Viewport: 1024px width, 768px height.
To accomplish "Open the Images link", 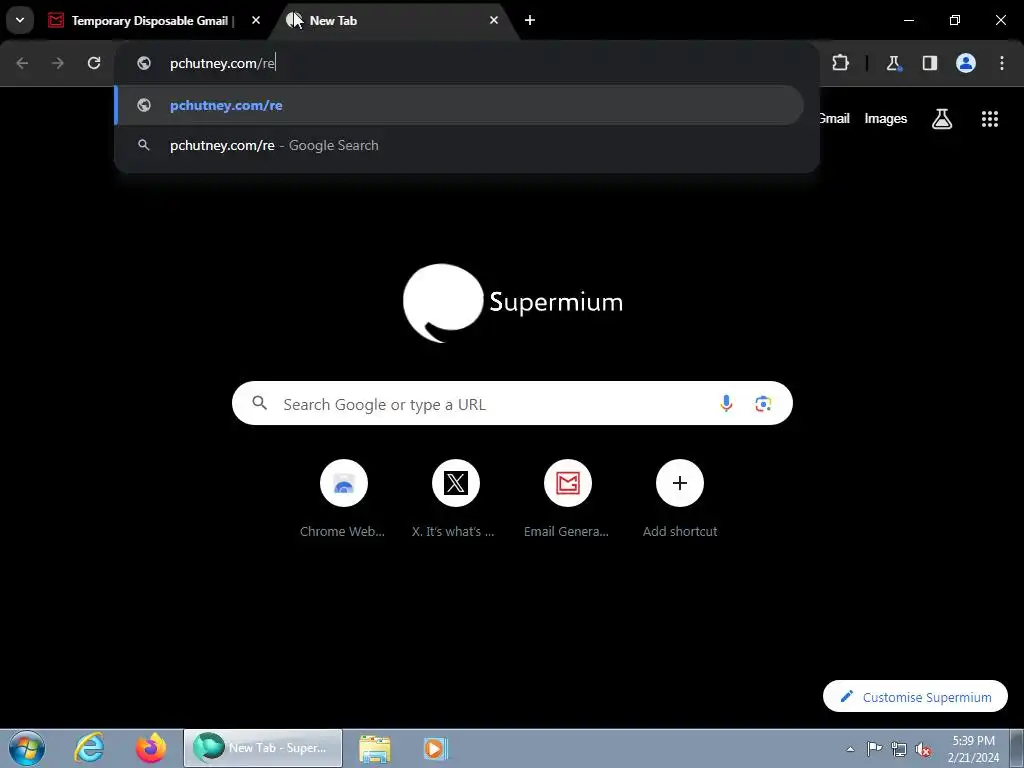I will point(886,119).
